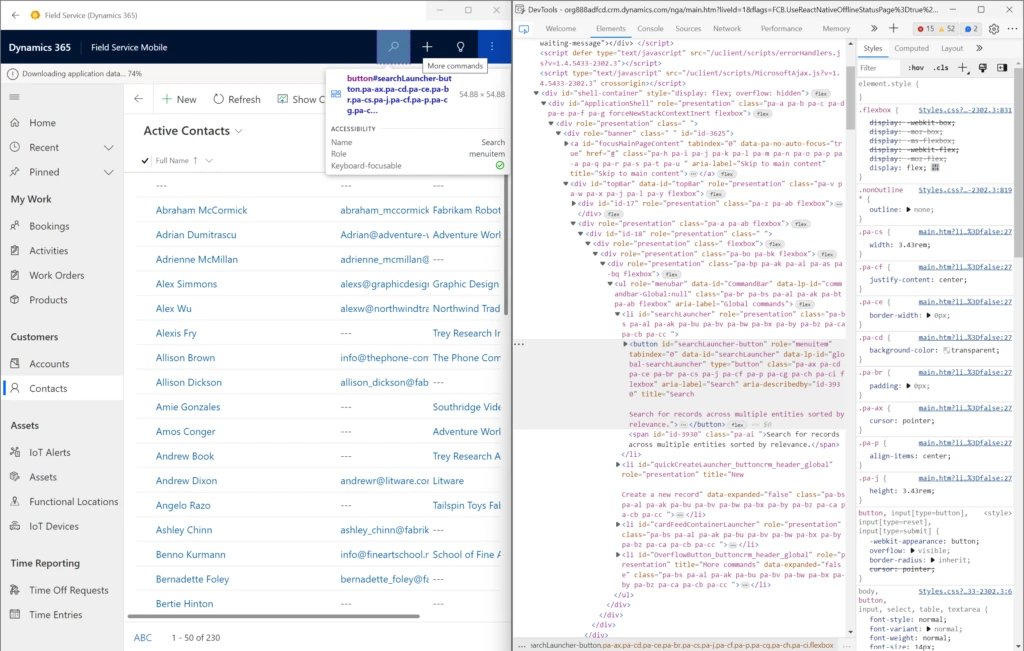Click the lightbulb icon in the top toolbar
The width and height of the screenshot is (1024, 651).
pyautogui.click(x=460, y=46)
